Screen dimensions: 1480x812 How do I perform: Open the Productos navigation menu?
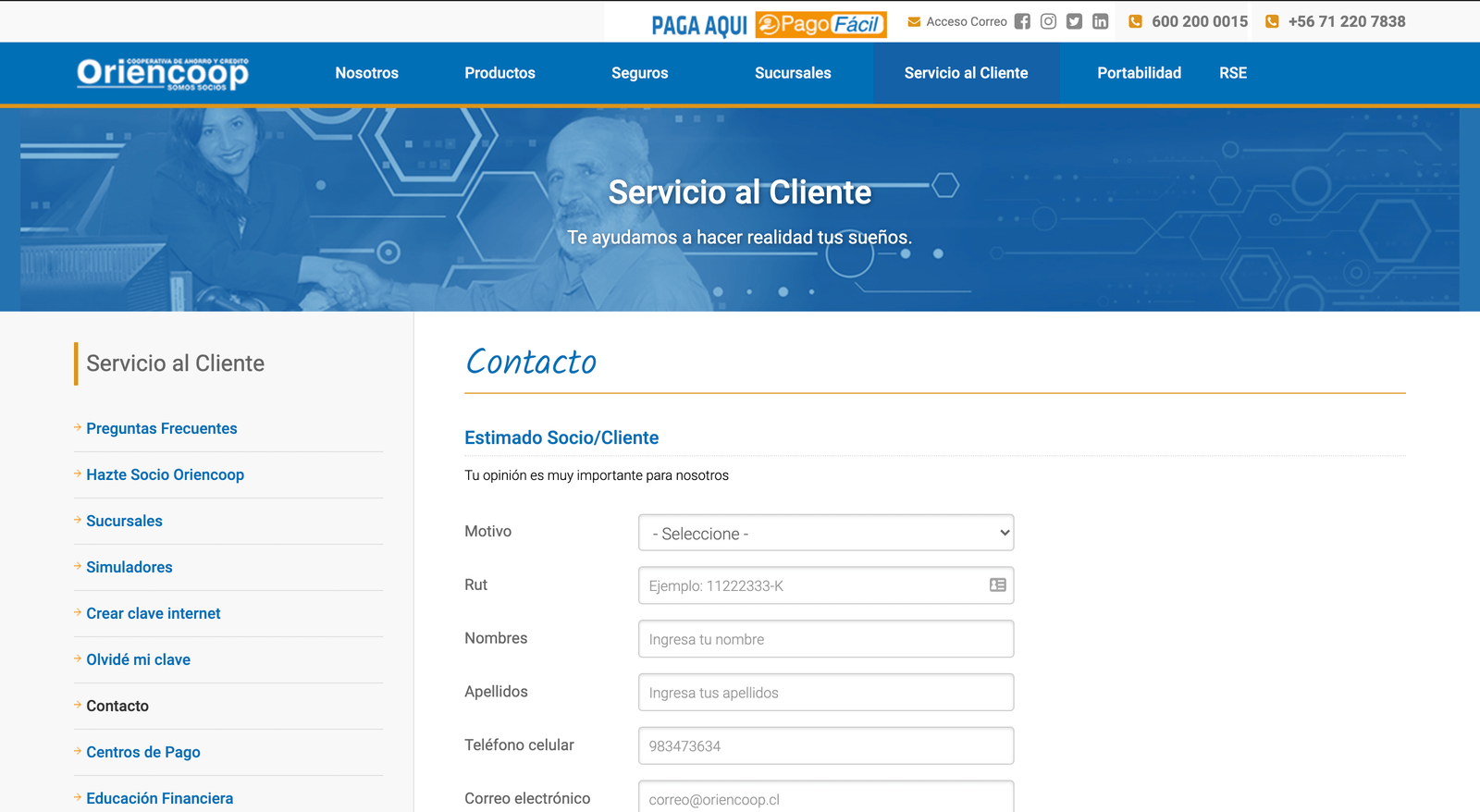499,73
